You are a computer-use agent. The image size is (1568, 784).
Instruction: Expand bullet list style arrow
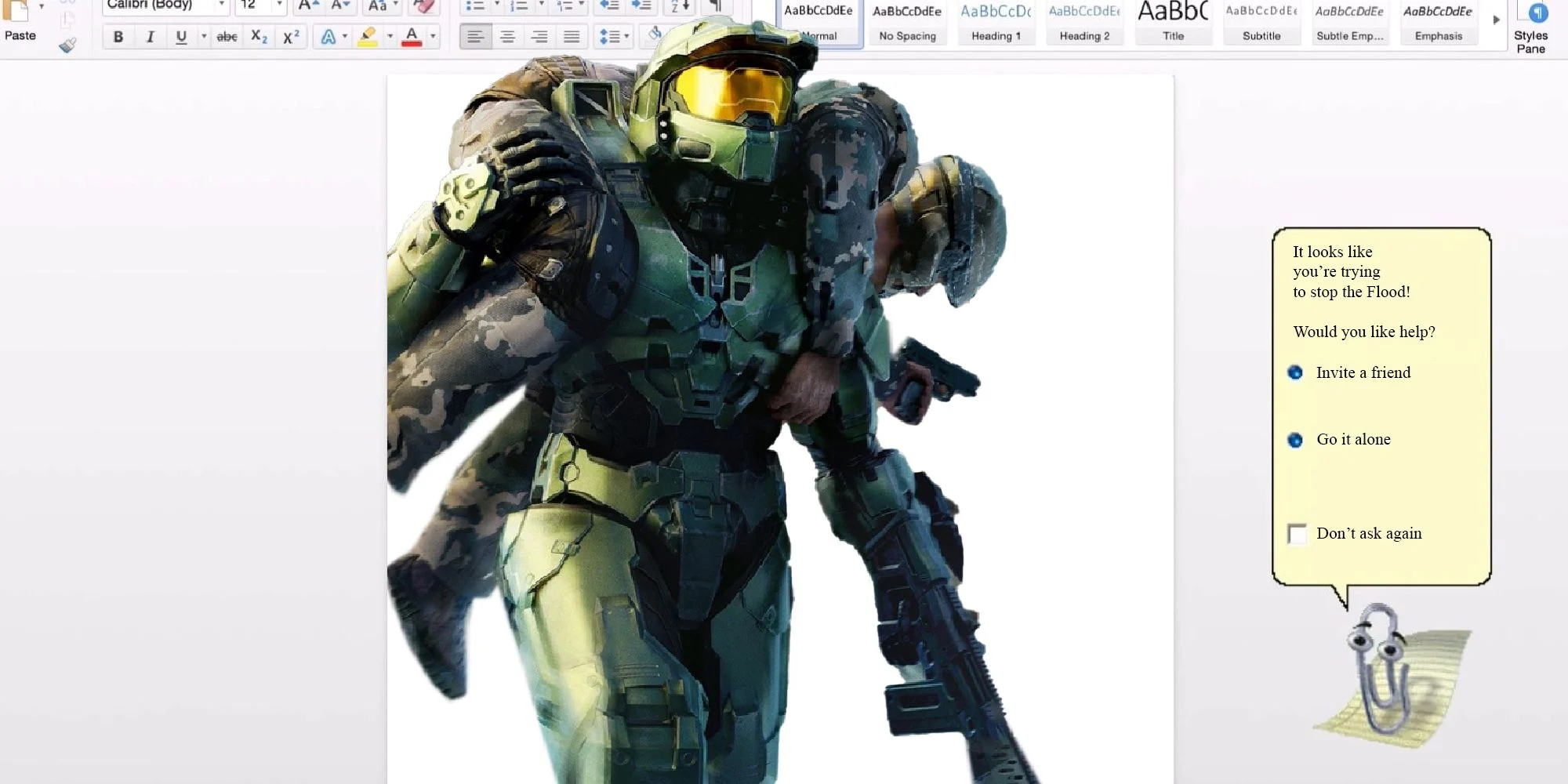click(x=496, y=5)
